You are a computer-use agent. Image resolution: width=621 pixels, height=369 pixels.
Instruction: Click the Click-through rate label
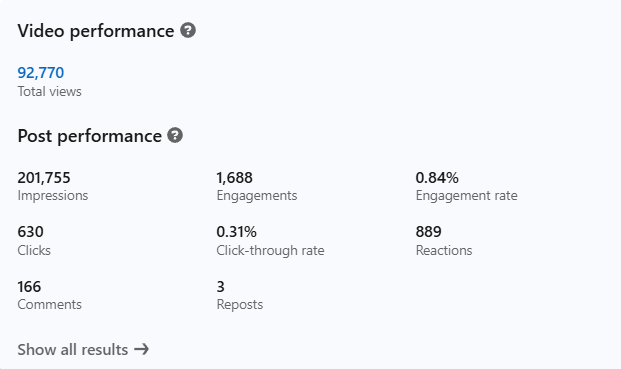point(270,250)
